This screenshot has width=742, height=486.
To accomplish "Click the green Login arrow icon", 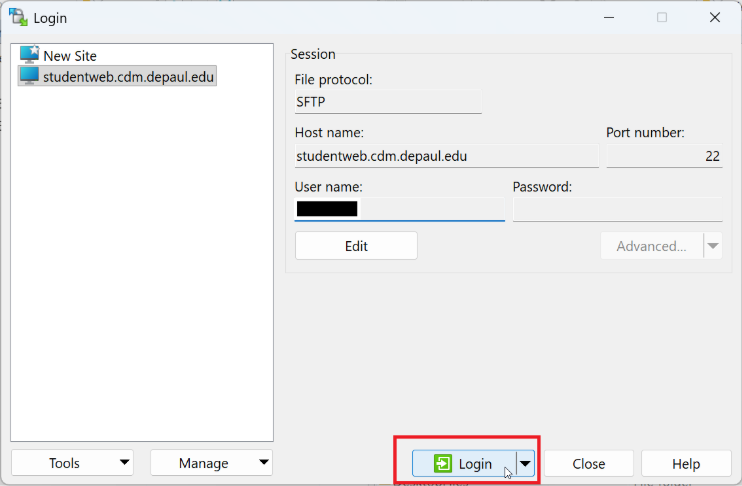I will (x=443, y=464).
